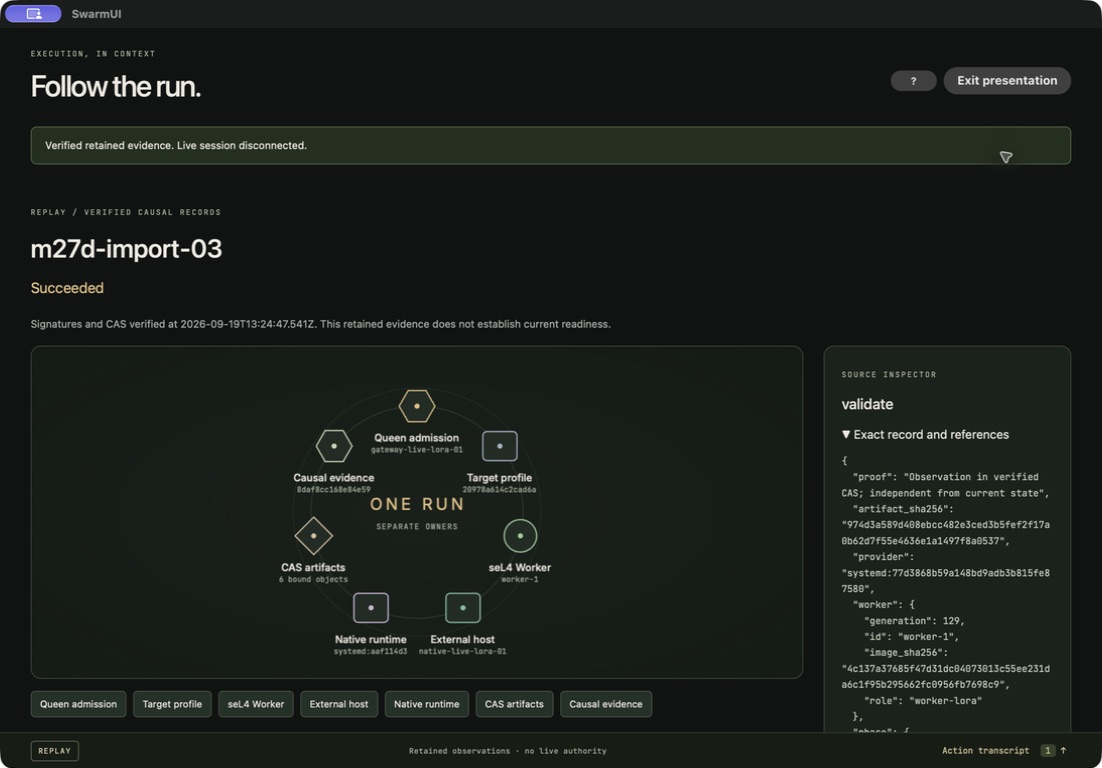Select the External host square node

click(462, 608)
